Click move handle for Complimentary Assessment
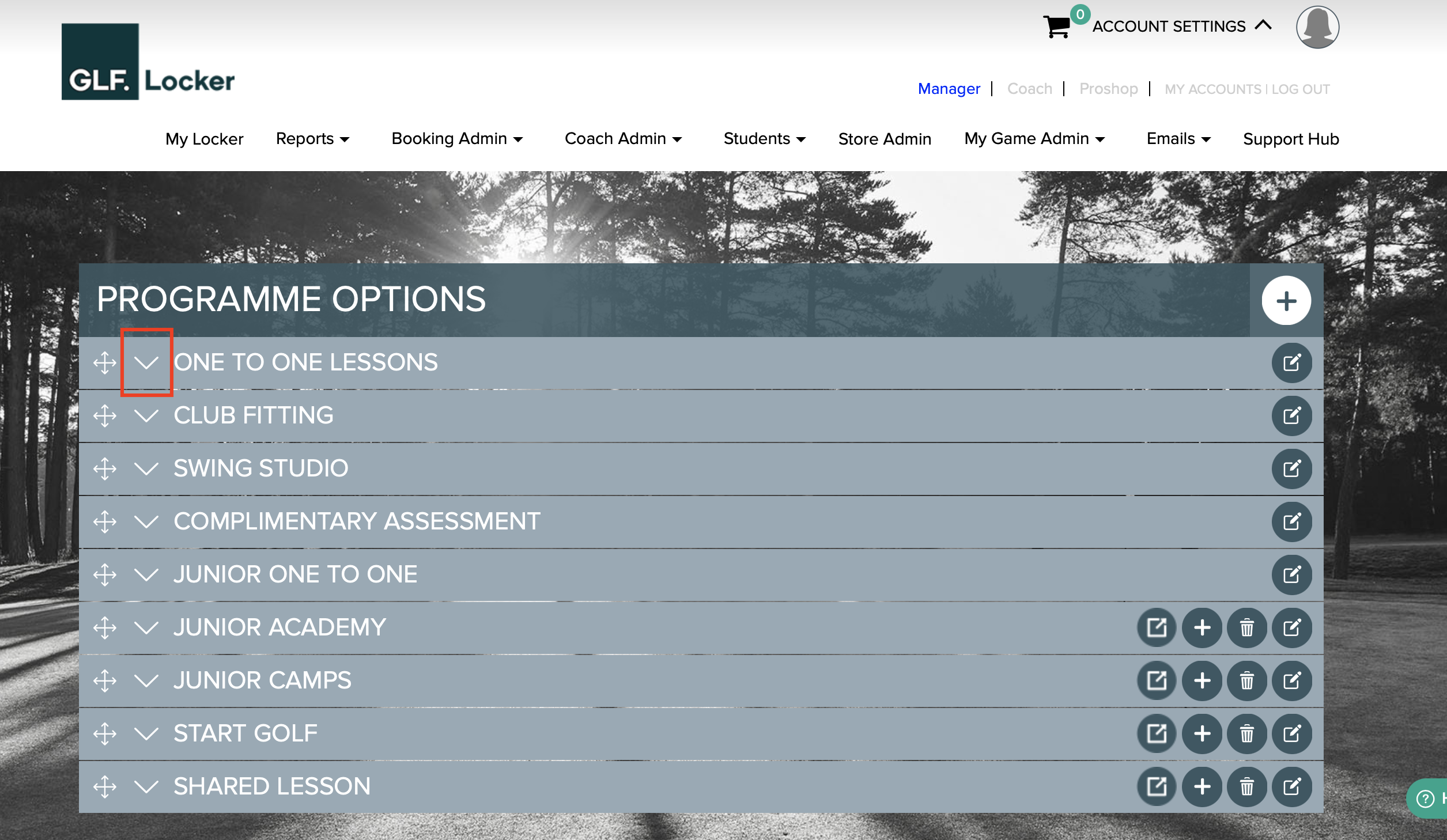 (x=105, y=521)
